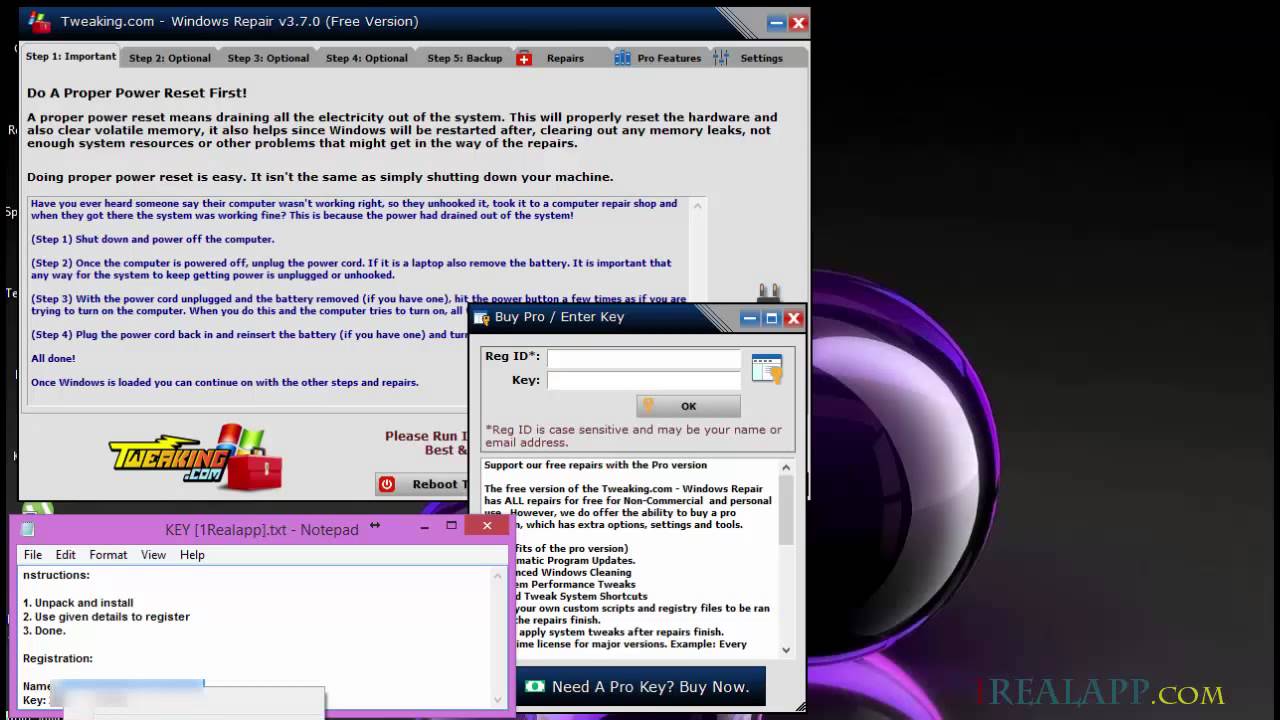Switch to Step 3: Optional tab

click(x=268, y=58)
